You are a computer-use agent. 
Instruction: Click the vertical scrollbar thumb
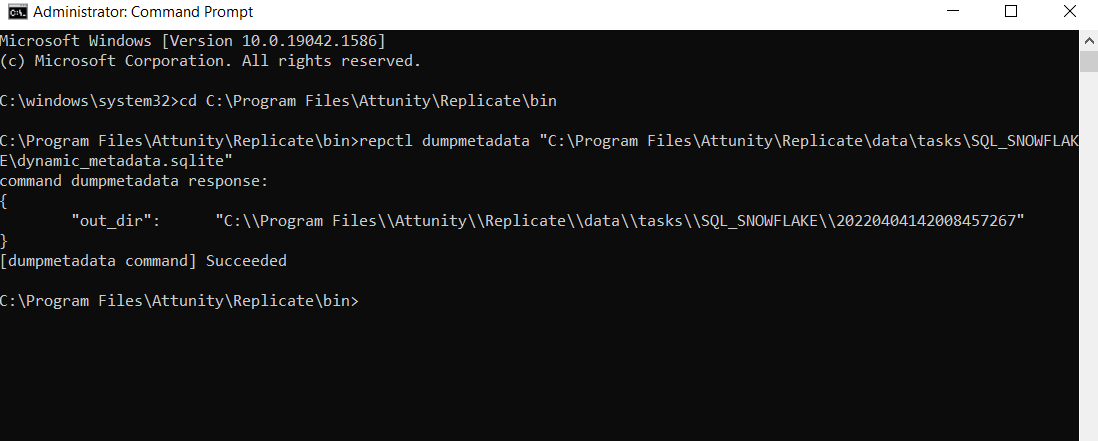coord(1089,60)
